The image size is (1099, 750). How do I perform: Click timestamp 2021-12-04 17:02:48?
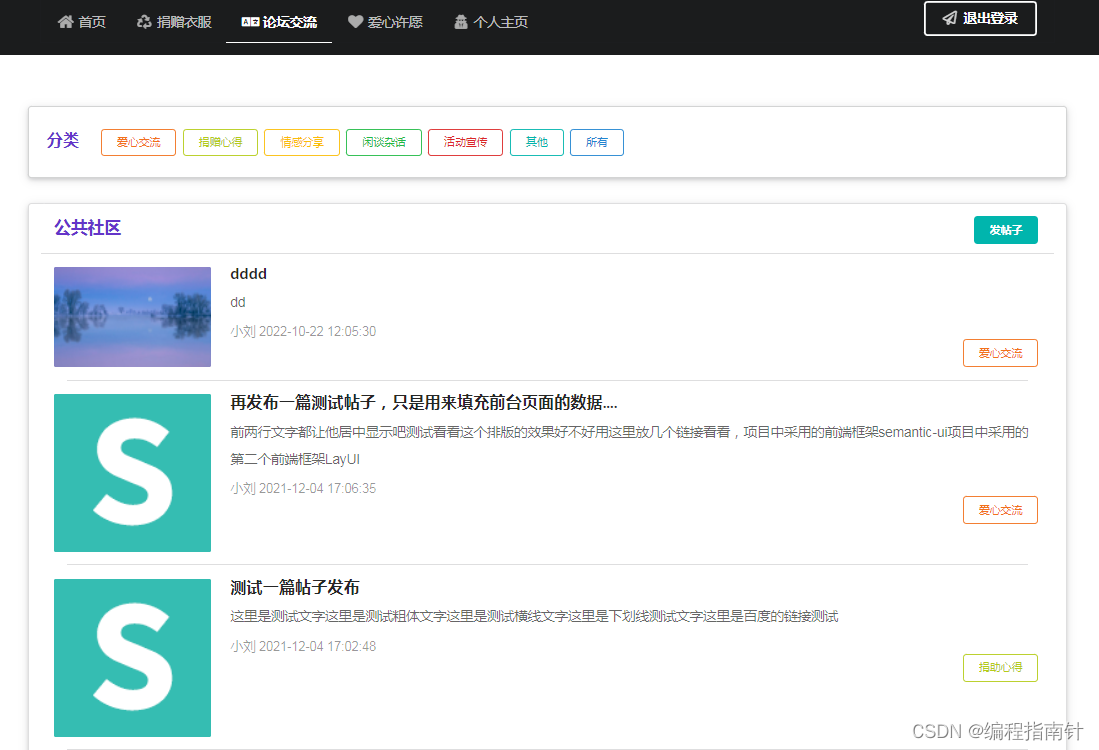(x=318, y=646)
